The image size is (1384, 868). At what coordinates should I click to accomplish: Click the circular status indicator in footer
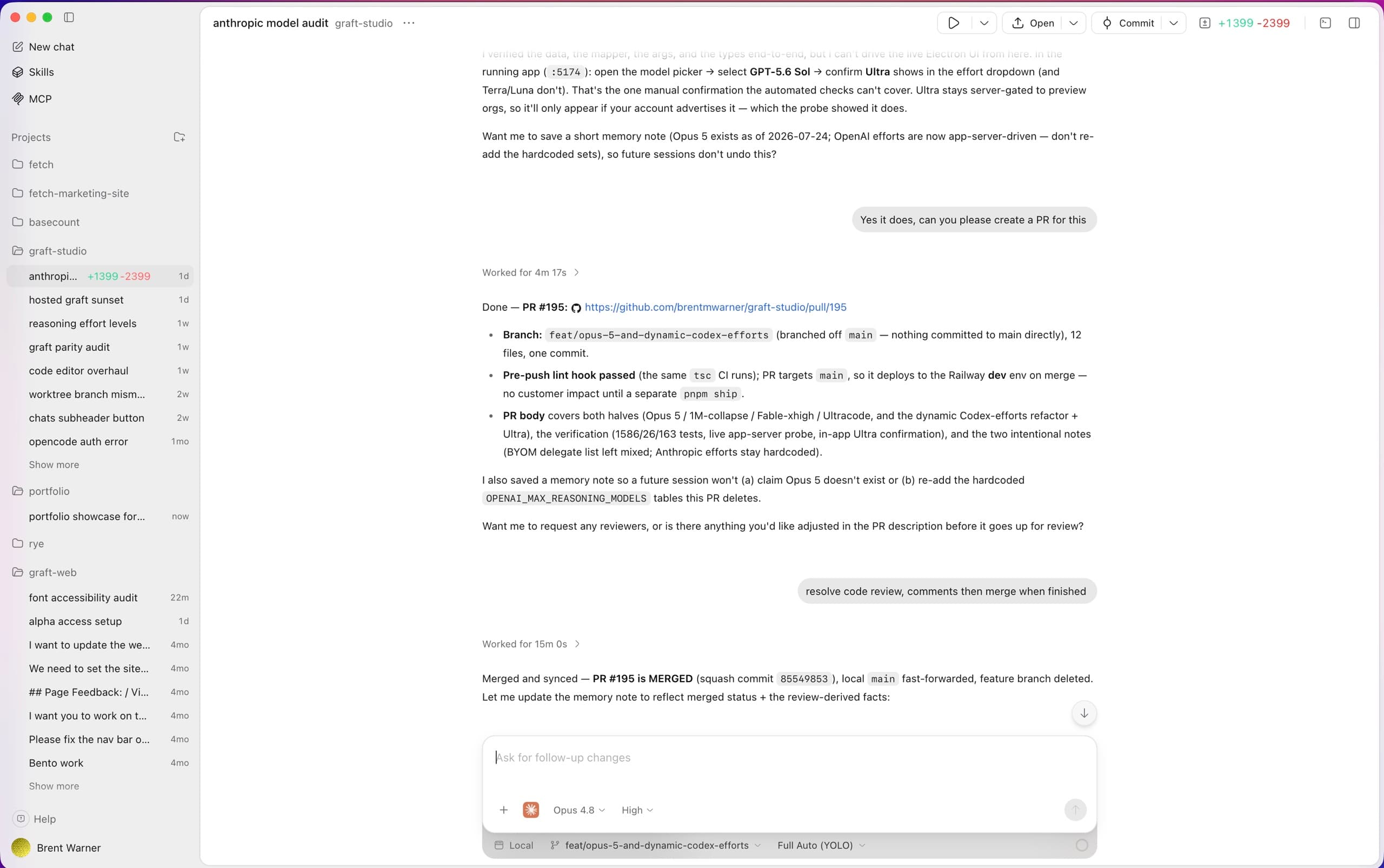coord(1081,845)
